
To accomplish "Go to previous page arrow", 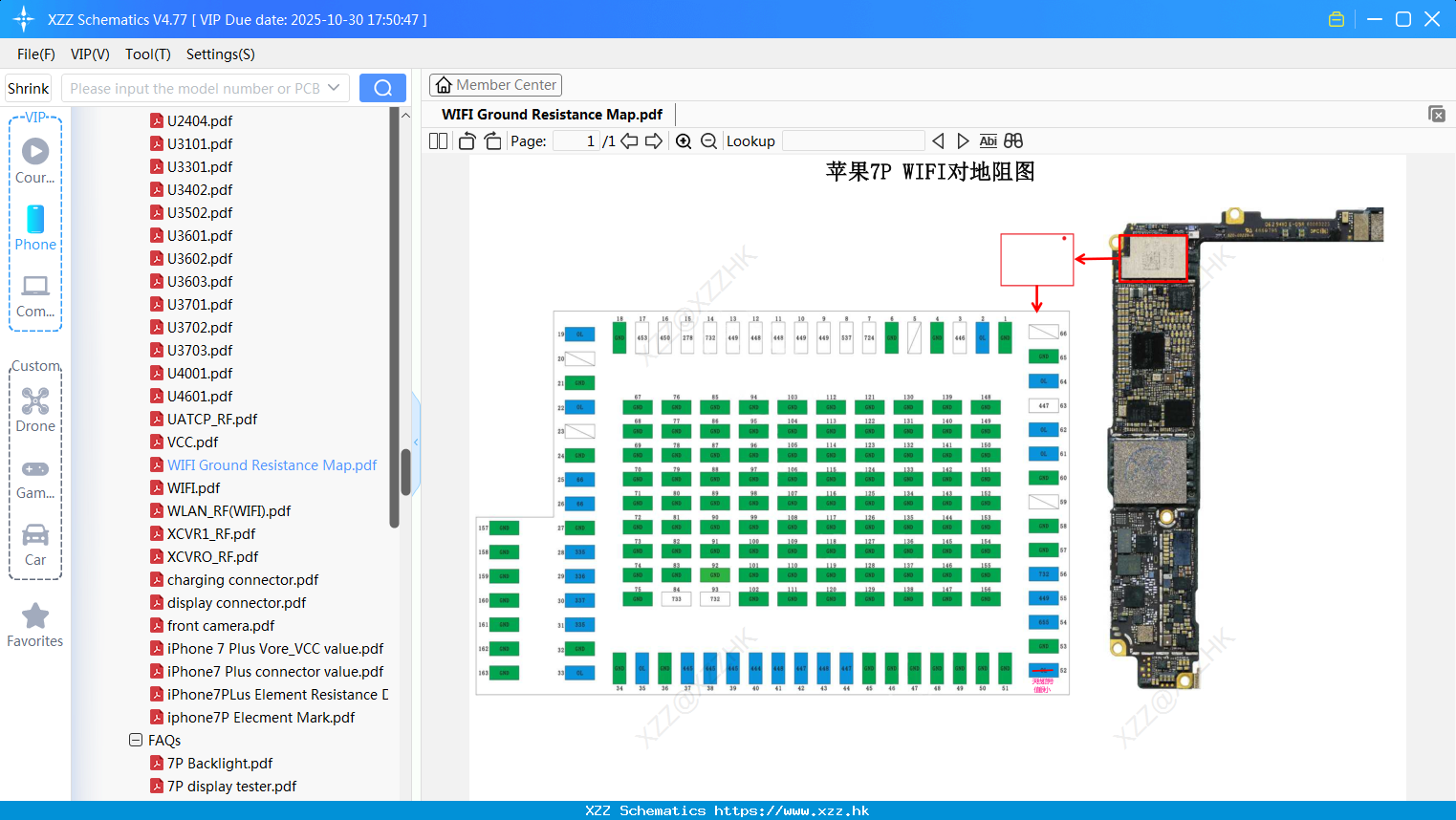I will pos(629,140).
